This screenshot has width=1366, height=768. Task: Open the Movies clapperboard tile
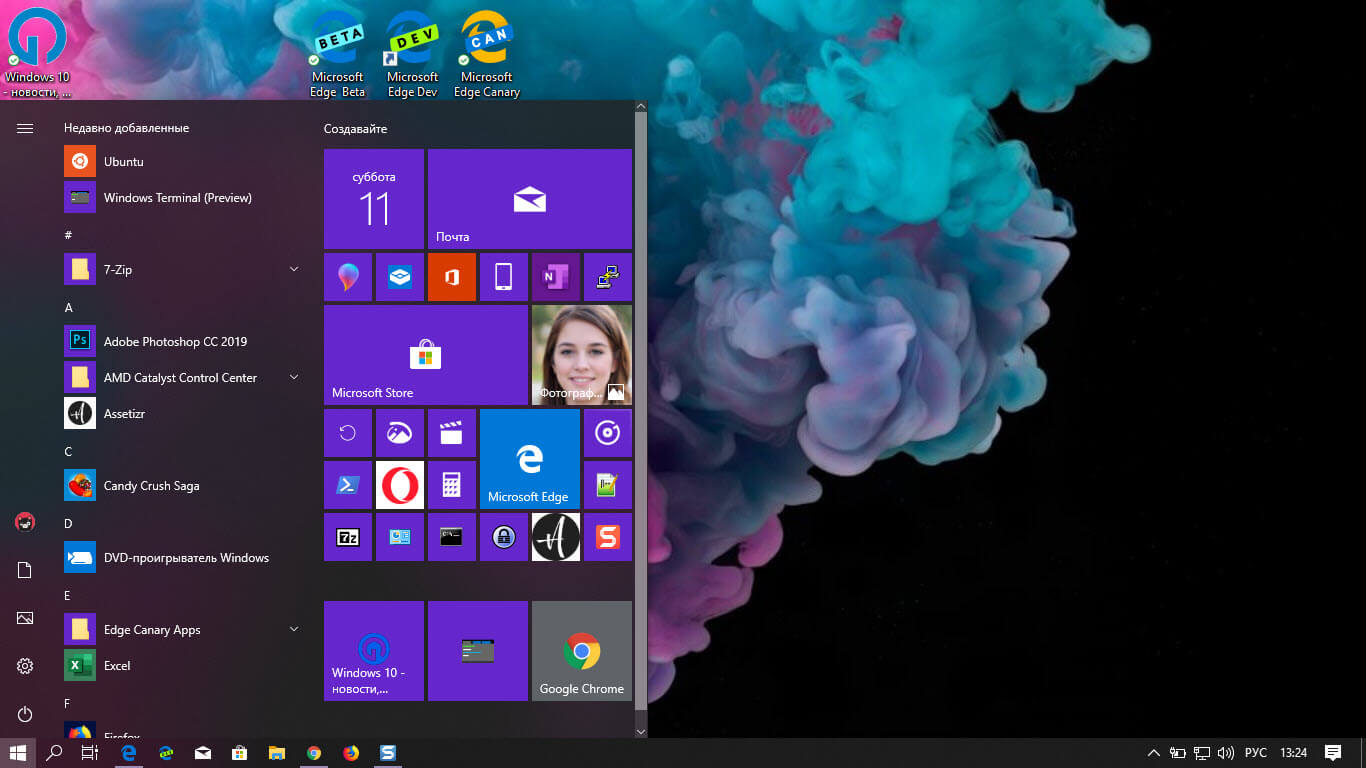pyautogui.click(x=452, y=433)
